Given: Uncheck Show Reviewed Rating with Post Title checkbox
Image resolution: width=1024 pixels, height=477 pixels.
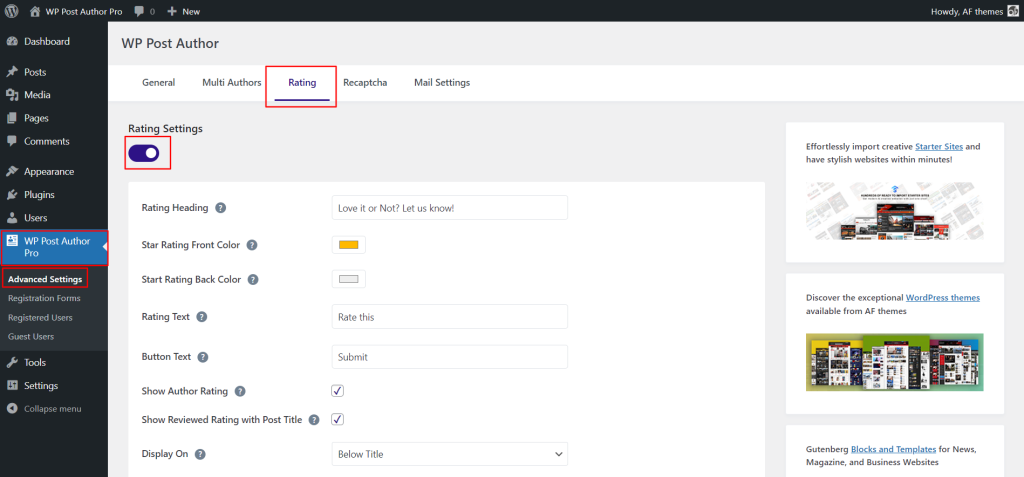Looking at the screenshot, I should [338, 419].
